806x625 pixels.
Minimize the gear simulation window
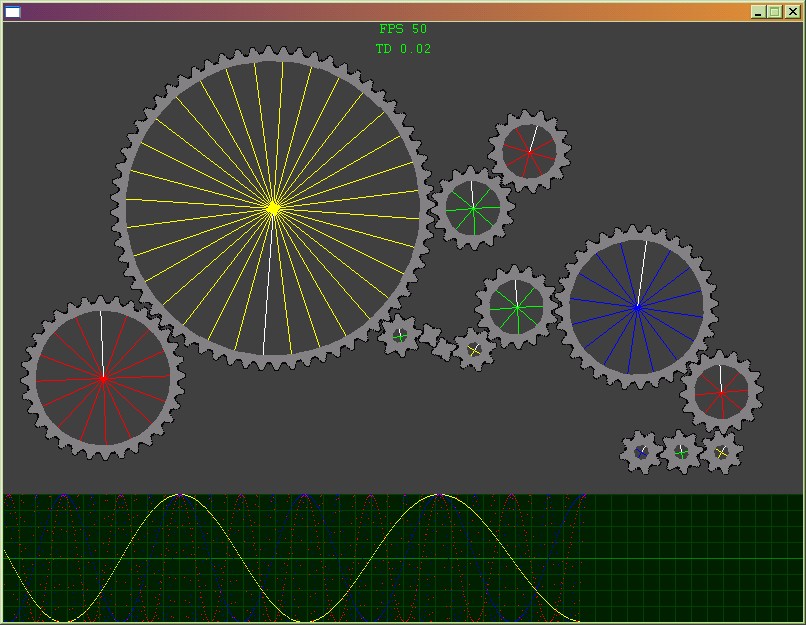pyautogui.click(x=758, y=12)
